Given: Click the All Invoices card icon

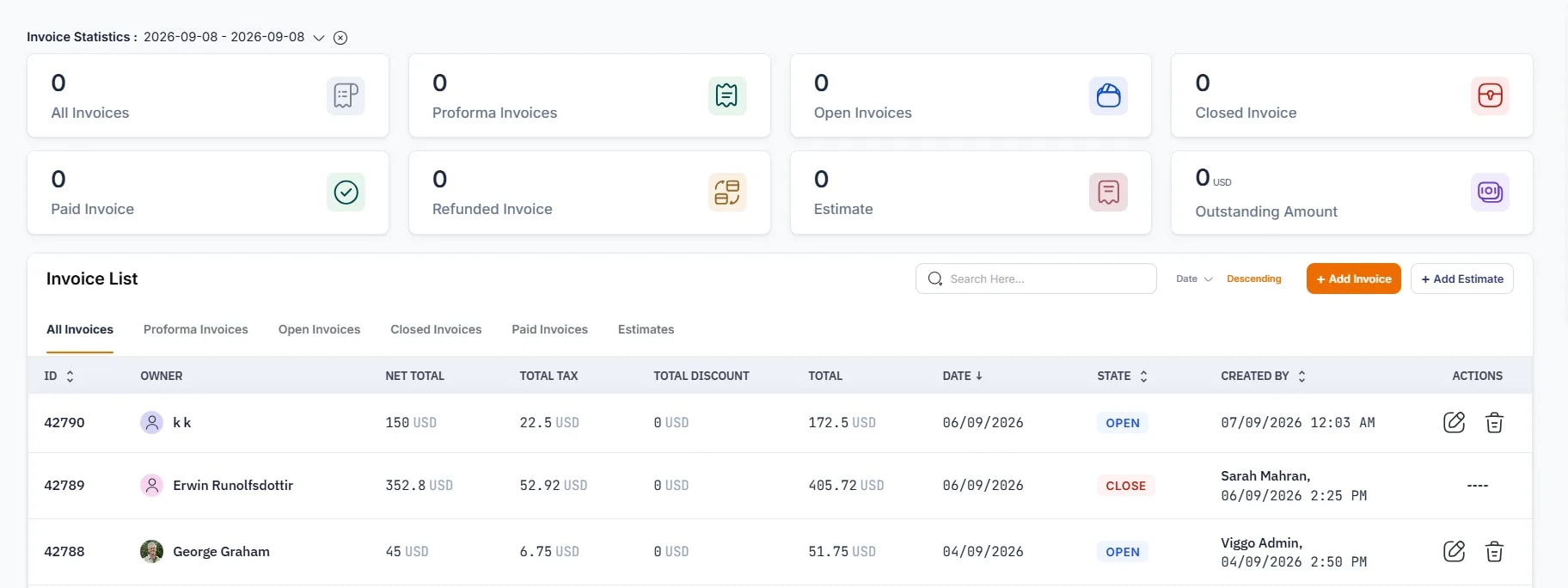Looking at the screenshot, I should [346, 95].
